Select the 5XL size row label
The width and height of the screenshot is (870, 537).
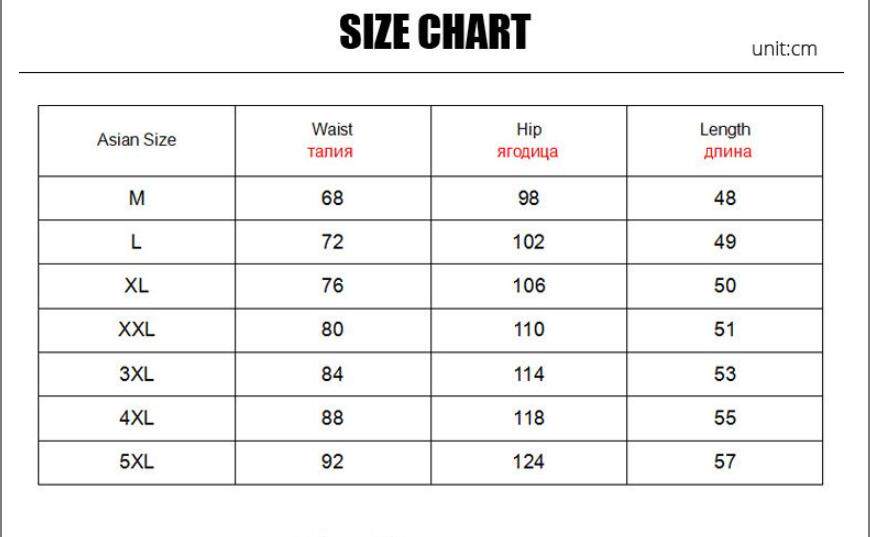[x=136, y=462]
